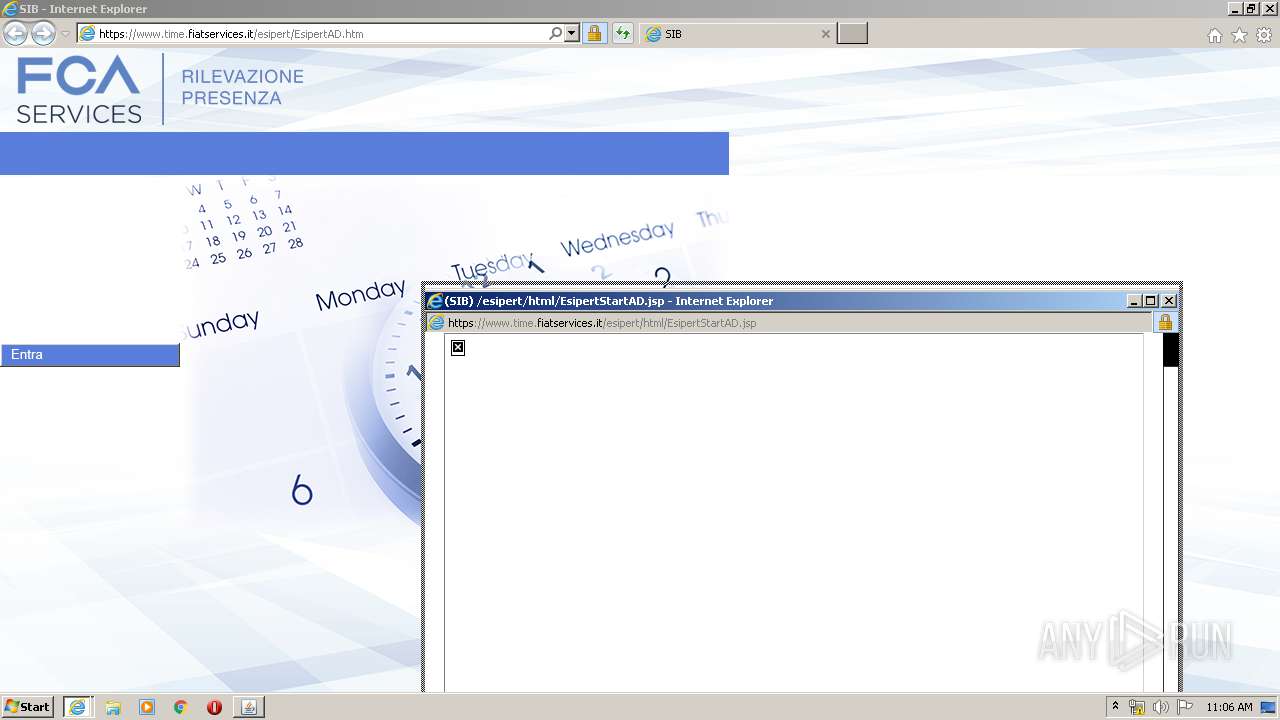The height and width of the screenshot is (720, 1280).
Task: Minimize the EsipertStartAD popup window
Action: pyautogui.click(x=1134, y=301)
